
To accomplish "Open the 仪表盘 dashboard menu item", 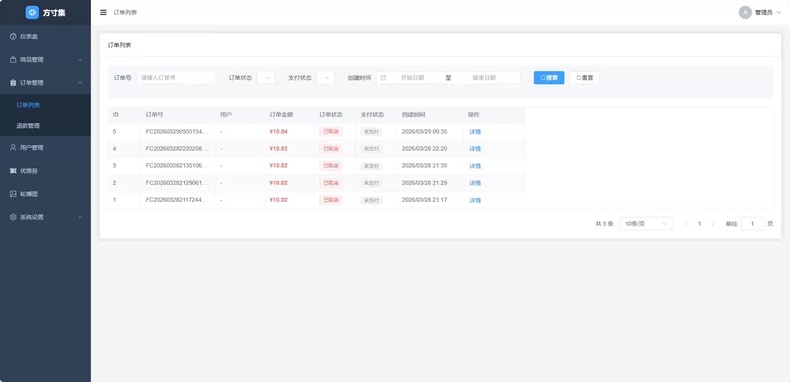I will [x=45, y=36].
